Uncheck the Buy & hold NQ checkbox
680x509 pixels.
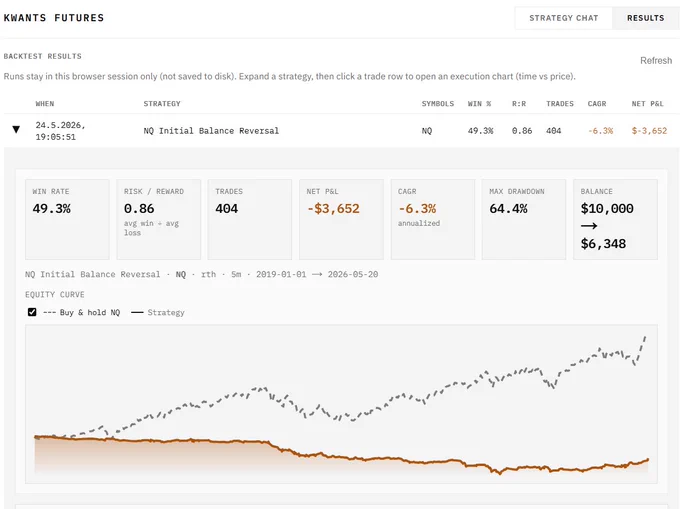pos(32,312)
